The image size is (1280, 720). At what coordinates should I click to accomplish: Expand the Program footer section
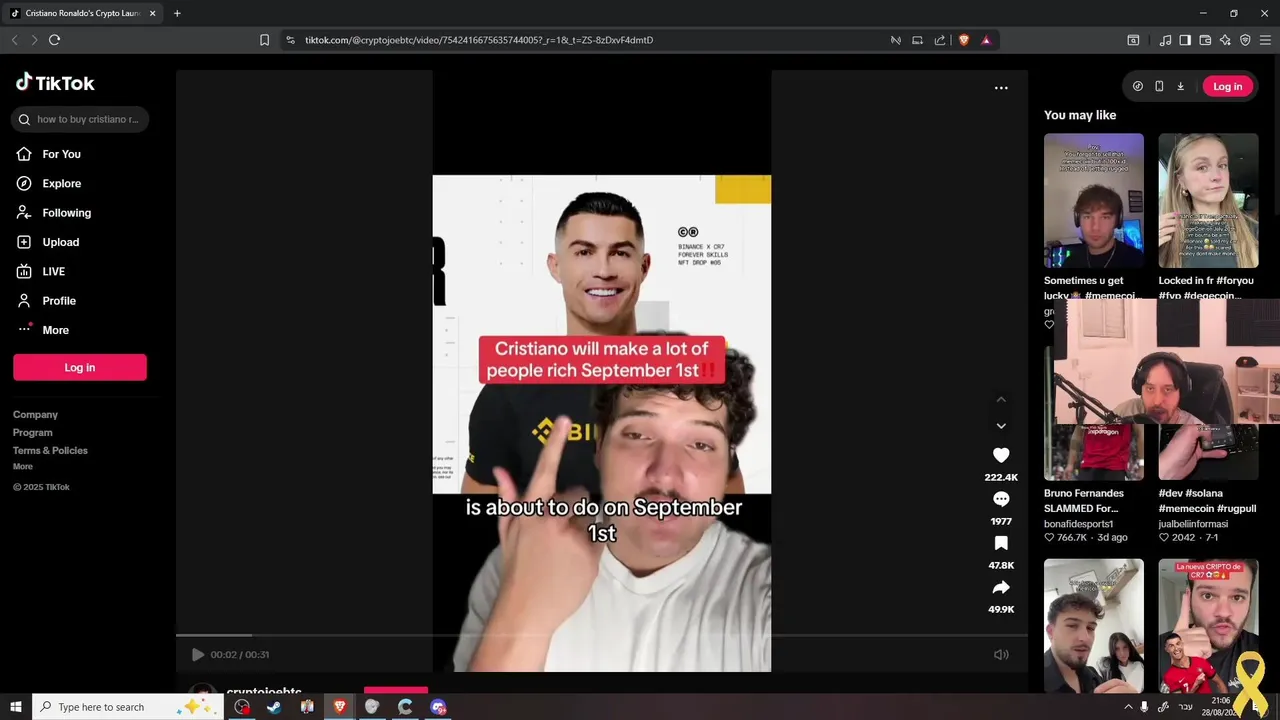click(32, 432)
